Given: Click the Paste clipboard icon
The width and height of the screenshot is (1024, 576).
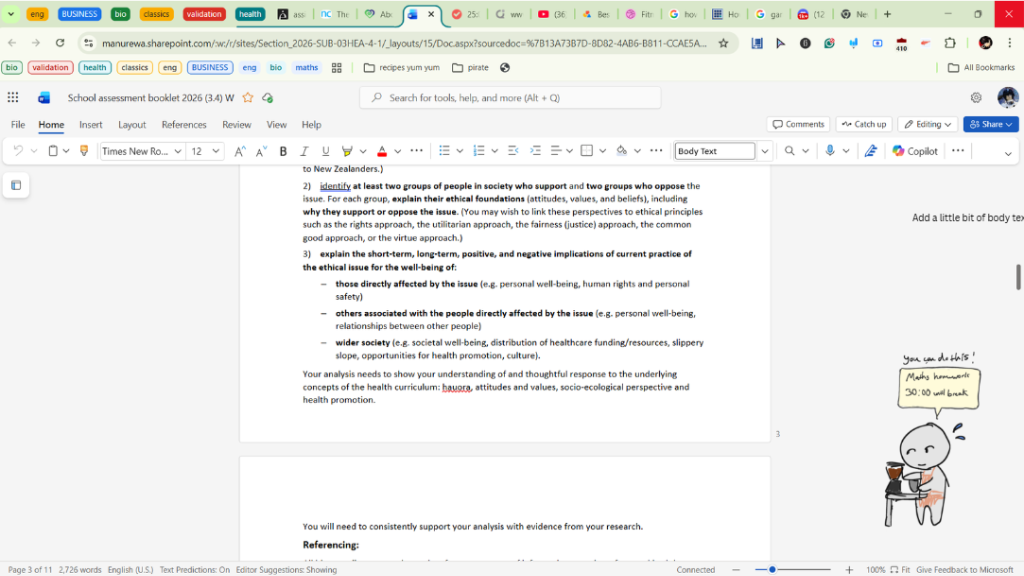Looking at the screenshot, I should click(x=53, y=151).
